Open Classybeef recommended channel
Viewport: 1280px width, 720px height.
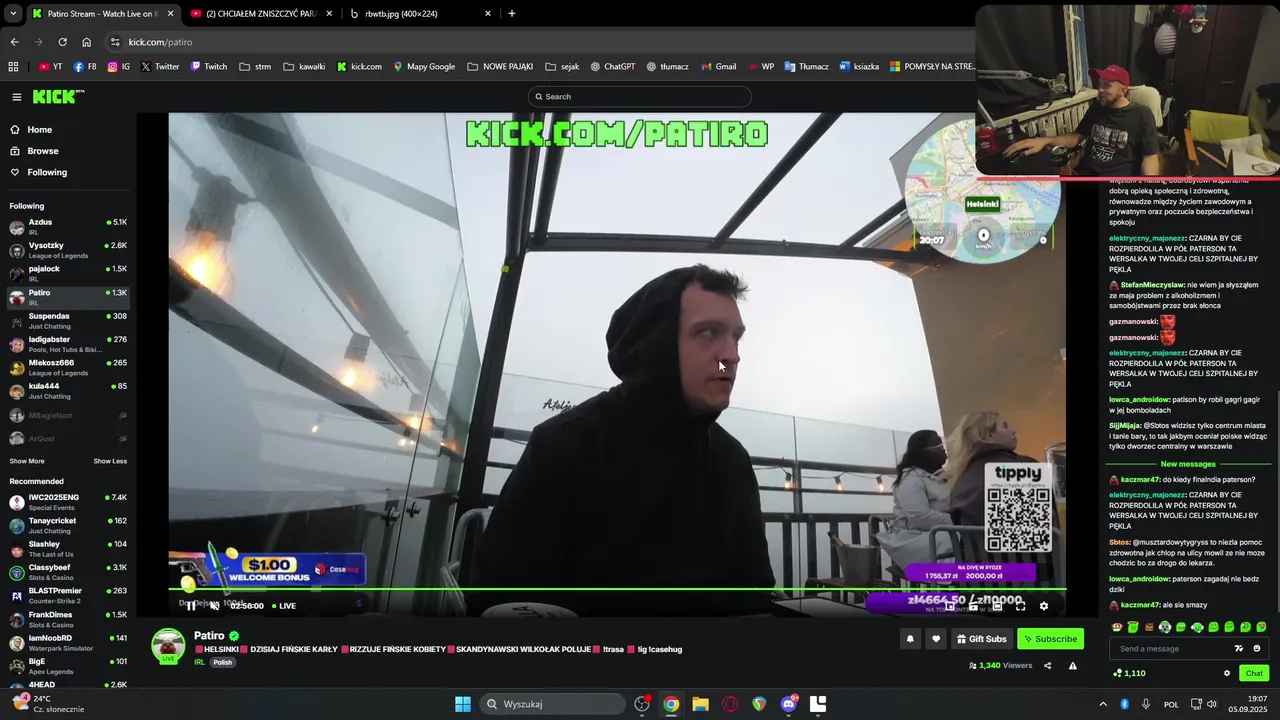[67, 572]
